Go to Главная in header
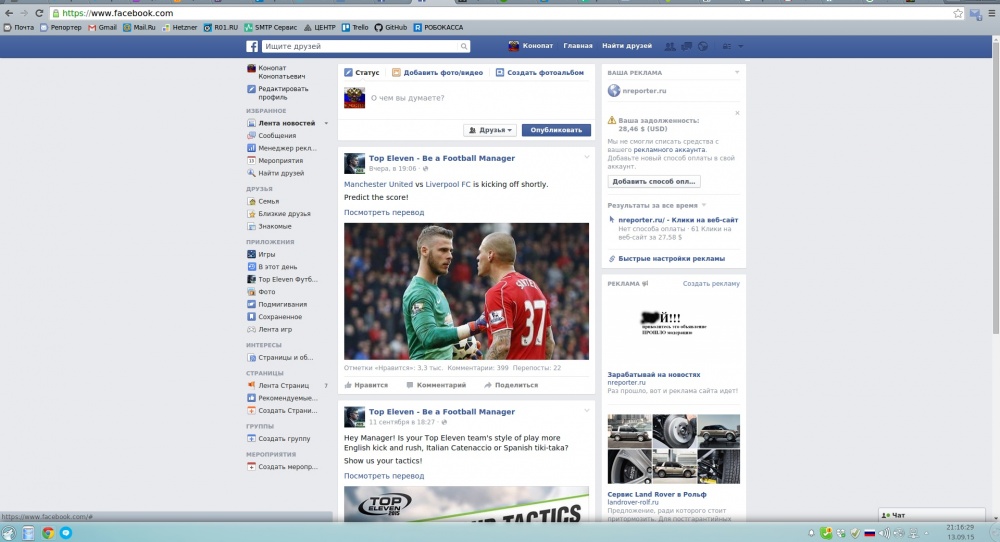The image size is (1000, 542). (578, 46)
